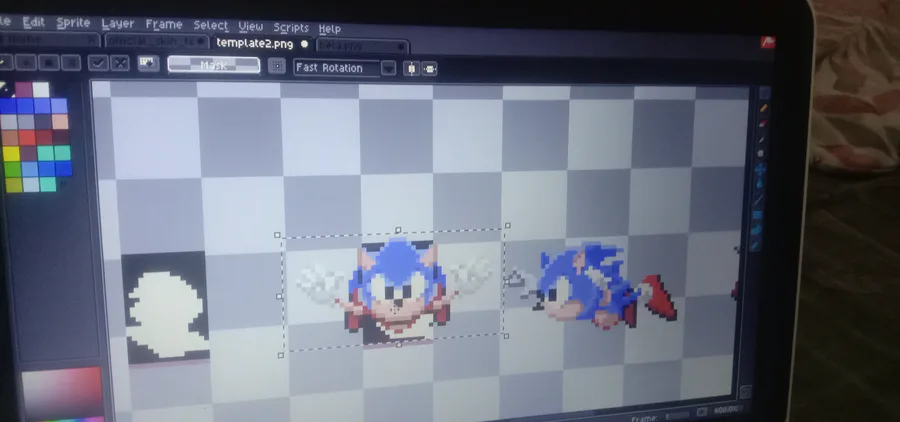Click the frame number field in status bar
The height and width of the screenshot is (422, 900).
point(676,415)
